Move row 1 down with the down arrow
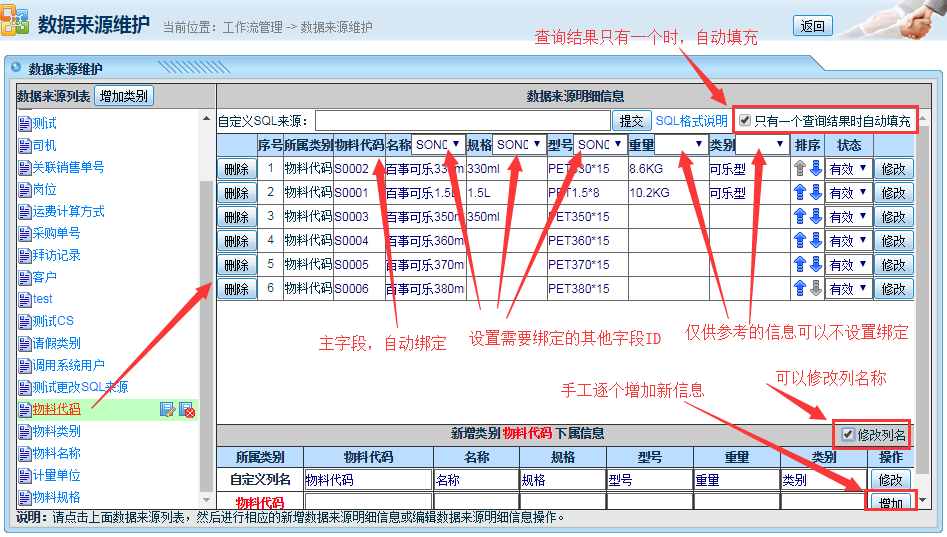This screenshot has height=537, width=947. tap(815, 169)
